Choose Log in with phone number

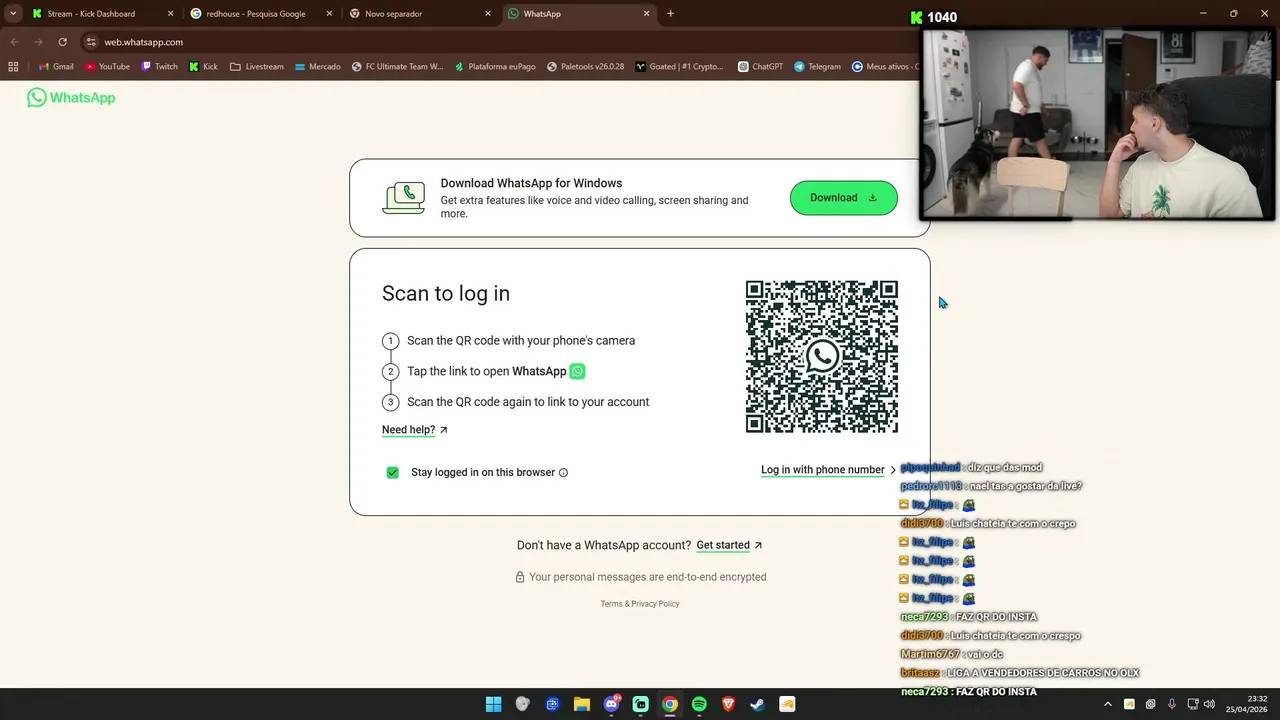pos(828,470)
